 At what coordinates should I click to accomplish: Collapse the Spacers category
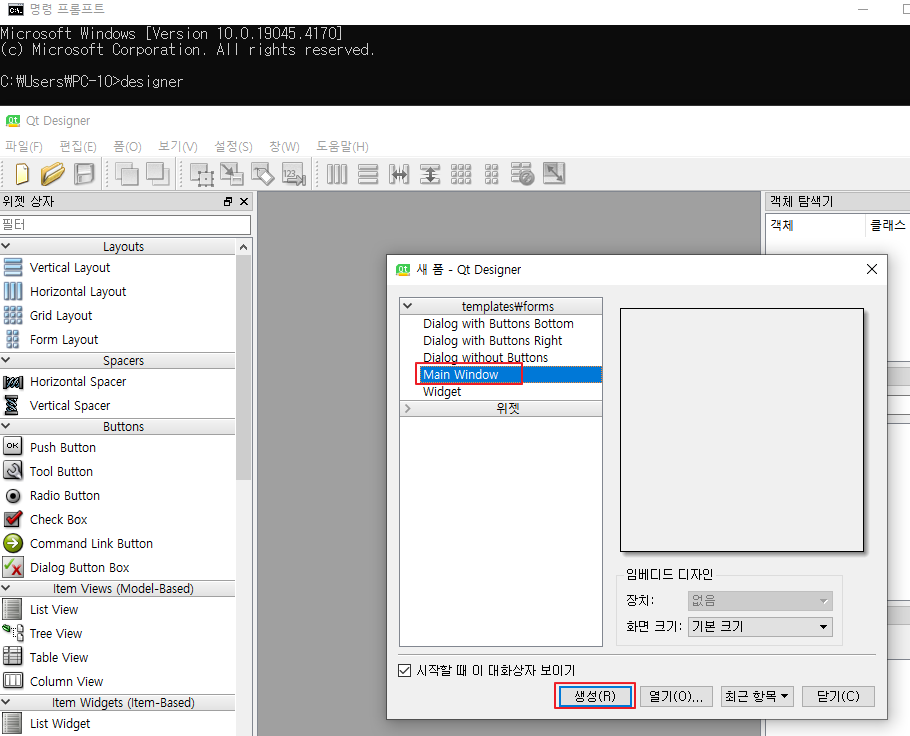pyautogui.click(x=6, y=360)
